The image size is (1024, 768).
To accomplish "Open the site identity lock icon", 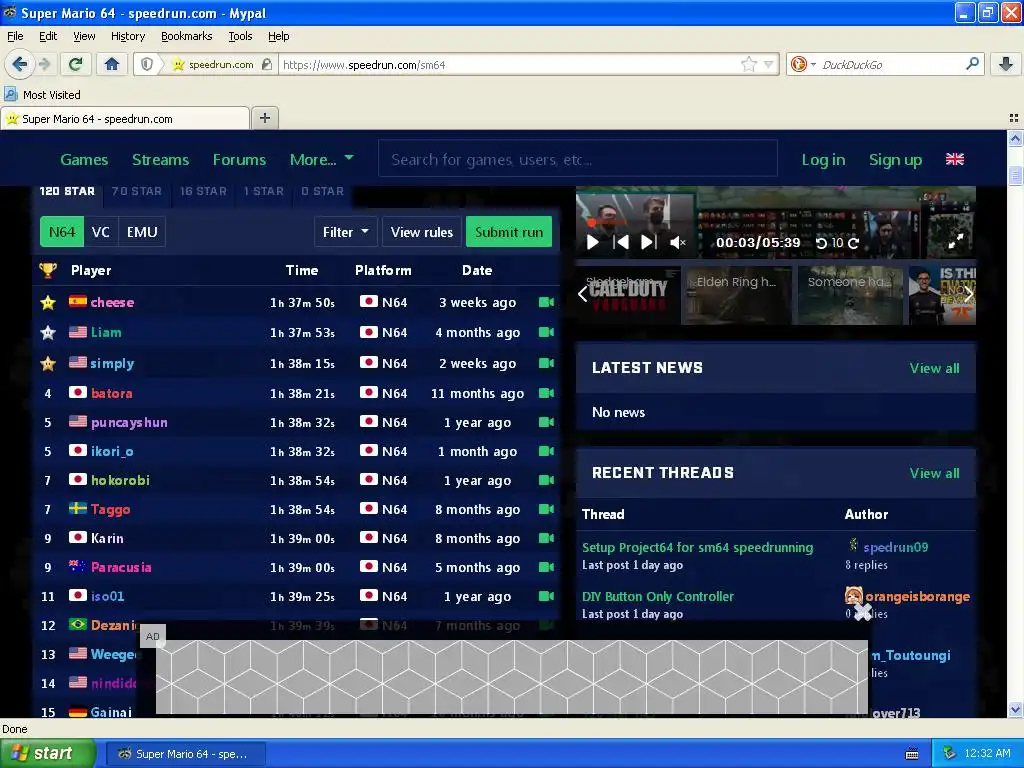I will [x=266, y=64].
